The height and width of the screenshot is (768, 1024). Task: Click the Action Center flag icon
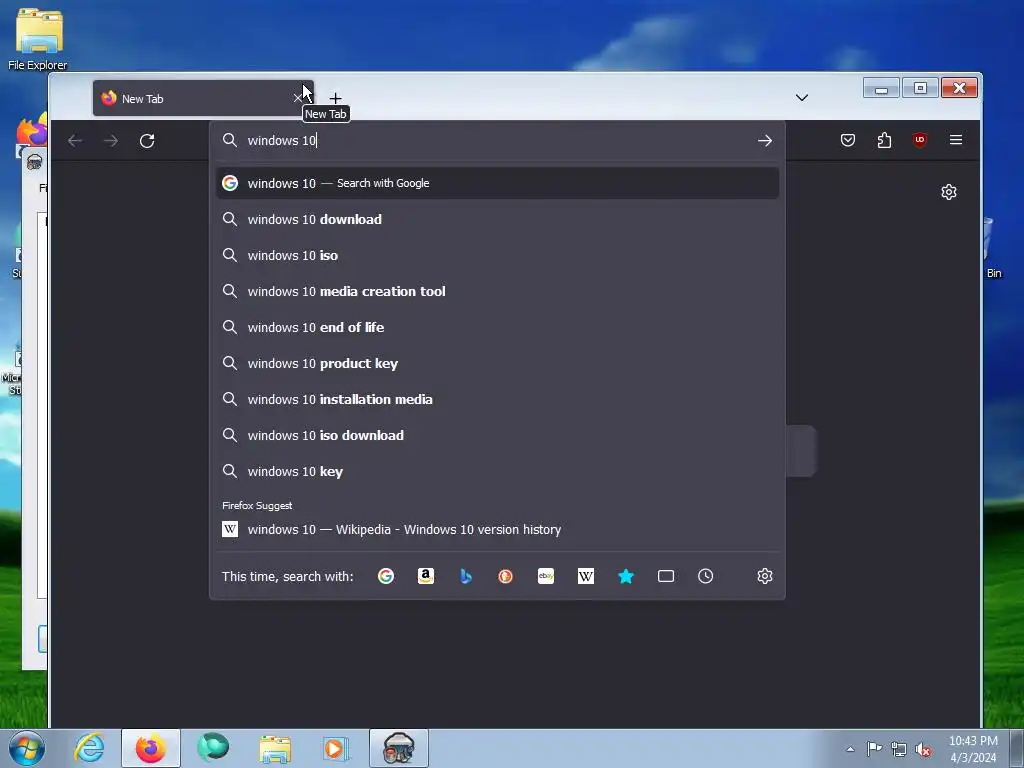(874, 749)
